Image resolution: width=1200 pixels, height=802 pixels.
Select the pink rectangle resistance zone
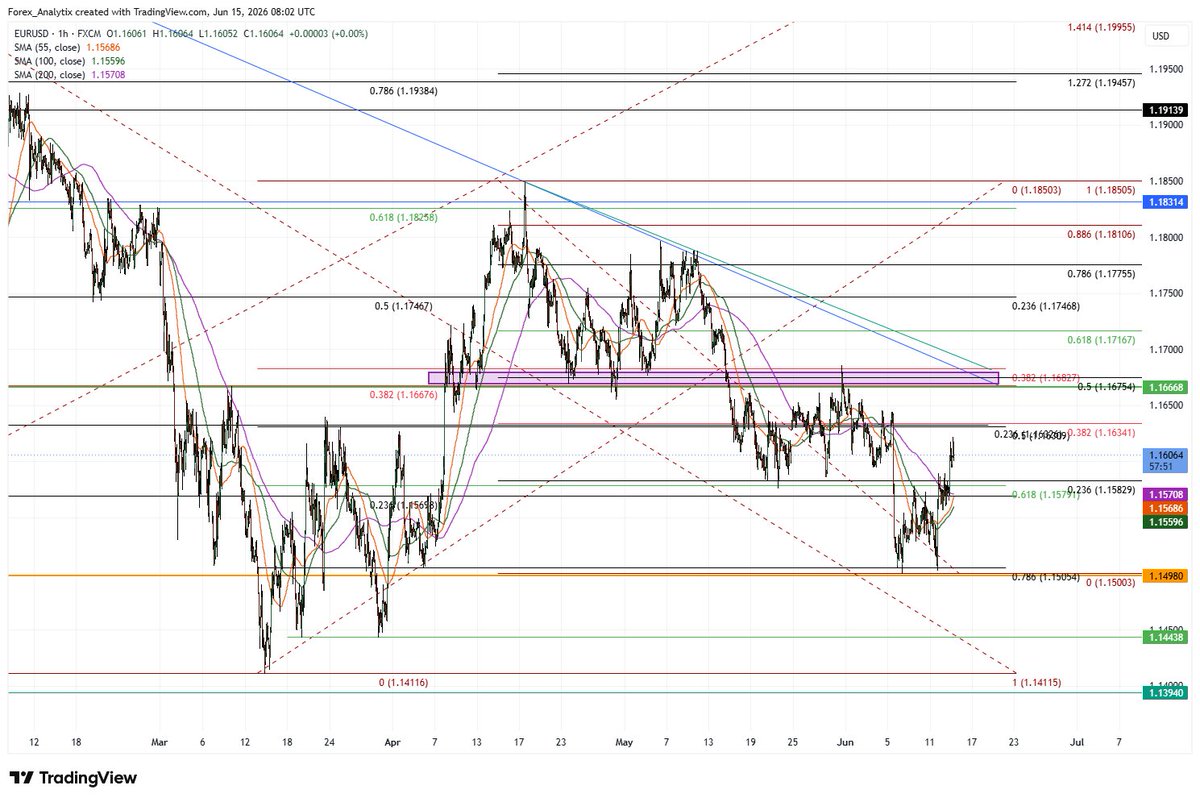click(x=713, y=378)
